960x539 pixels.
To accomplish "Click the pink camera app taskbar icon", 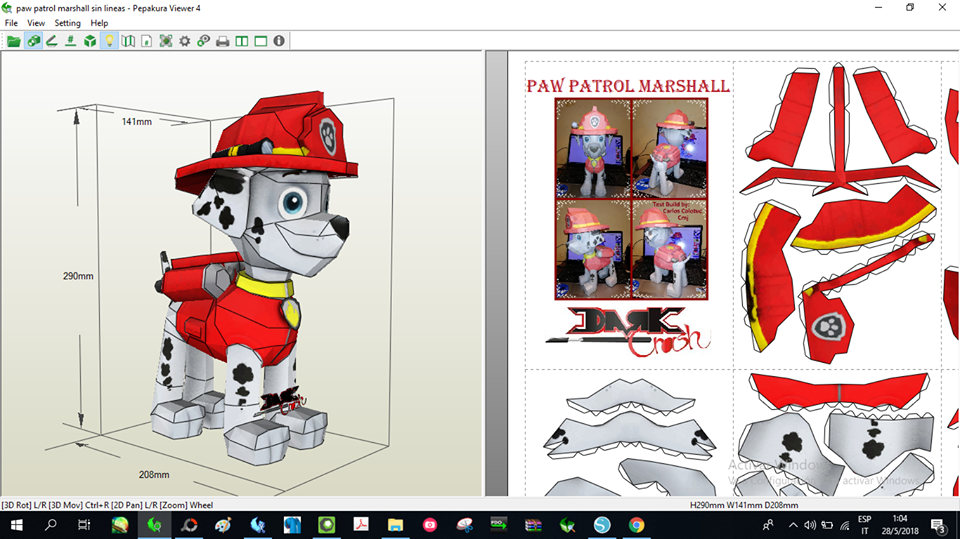I will click(430, 525).
